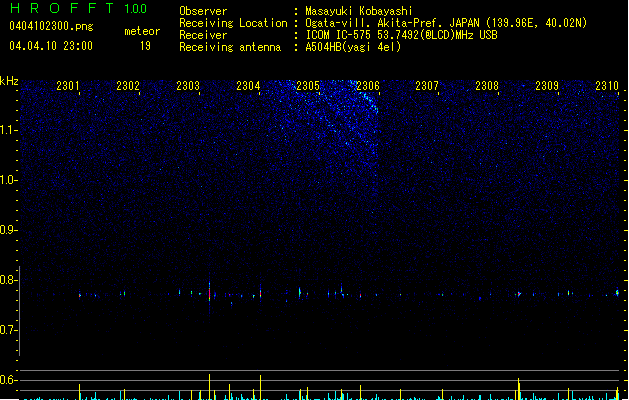Click the 2310 time marker
The width and height of the screenshot is (629, 400).
[x=607, y=86]
